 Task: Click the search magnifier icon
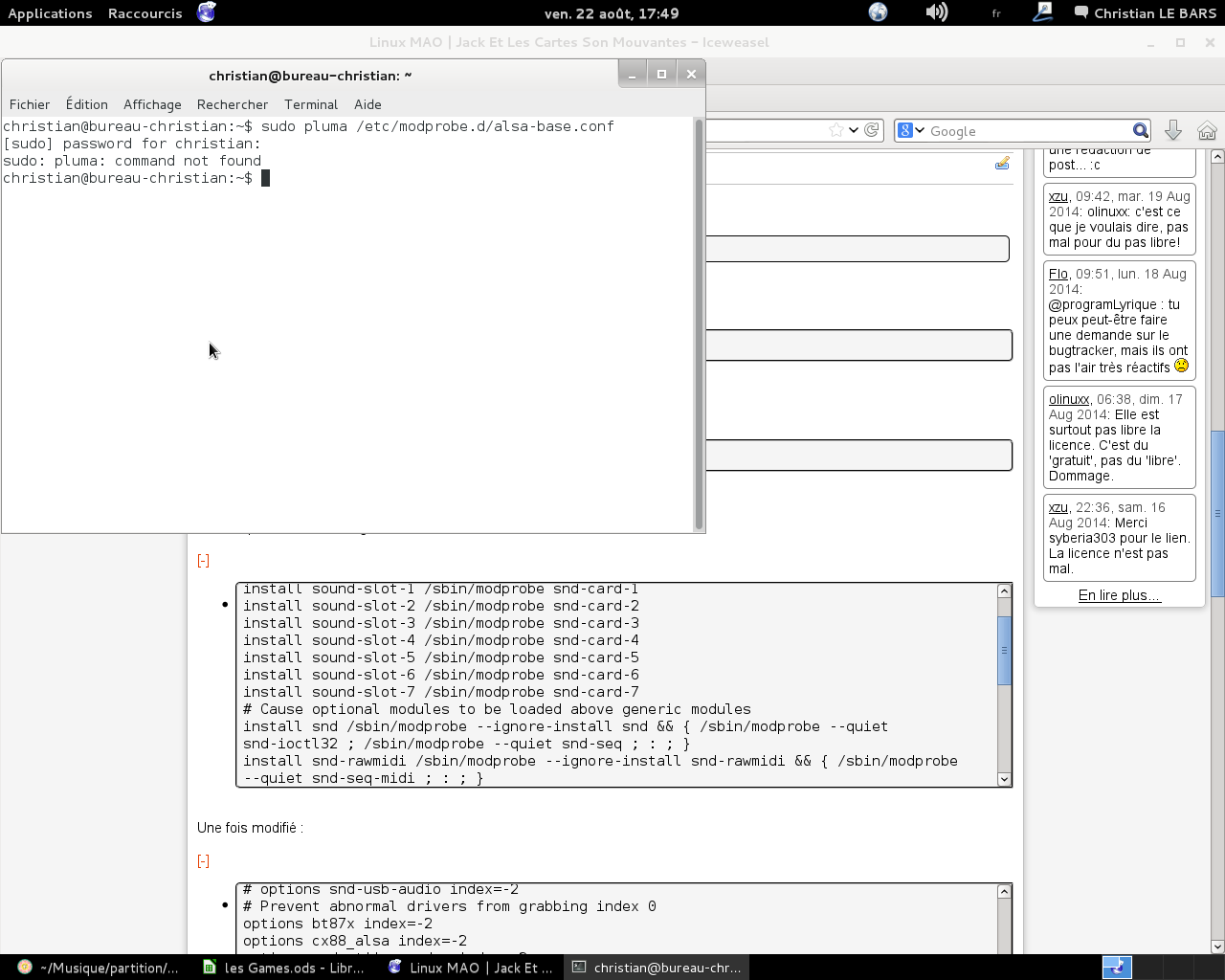point(1141,131)
